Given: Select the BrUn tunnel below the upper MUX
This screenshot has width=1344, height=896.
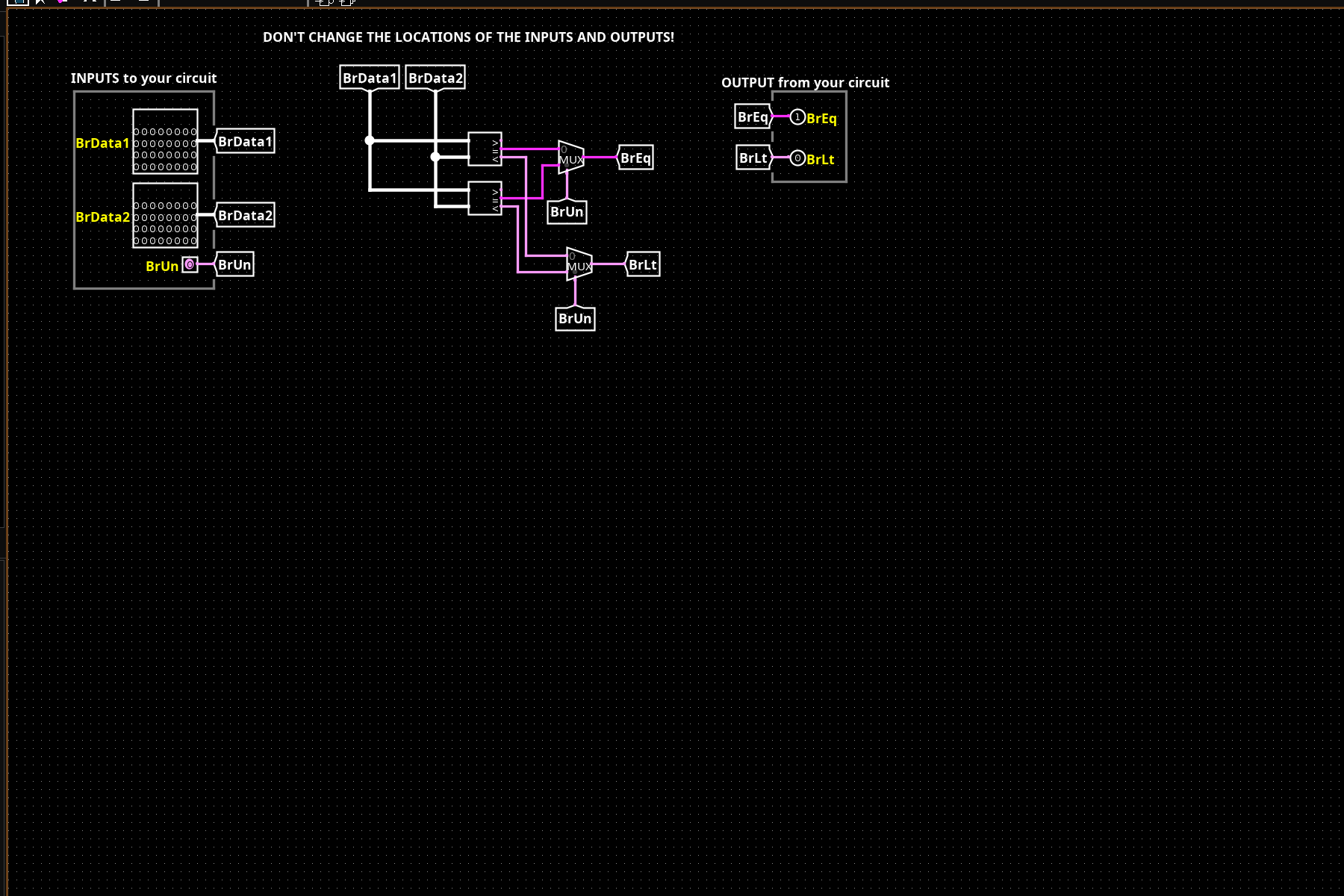Looking at the screenshot, I should click(567, 212).
